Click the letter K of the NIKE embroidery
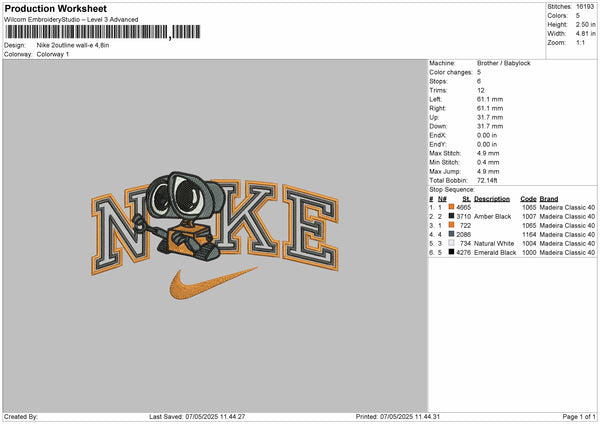 point(249,217)
